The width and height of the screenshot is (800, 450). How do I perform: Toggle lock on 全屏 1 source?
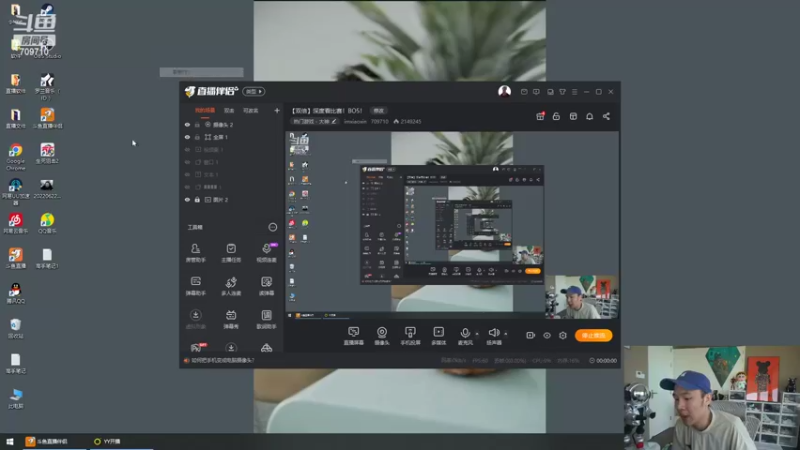[x=197, y=137]
